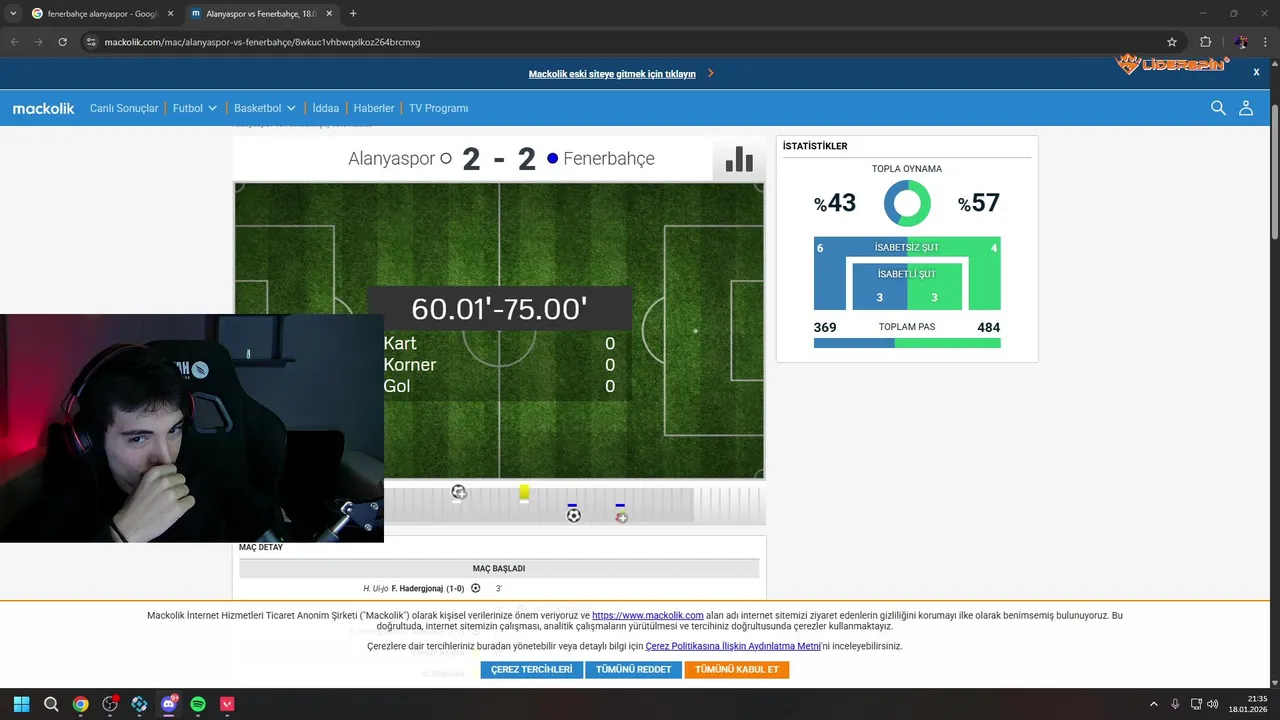The image size is (1280, 720).
Task: Show hidden system tray icons
Action: (1153, 704)
